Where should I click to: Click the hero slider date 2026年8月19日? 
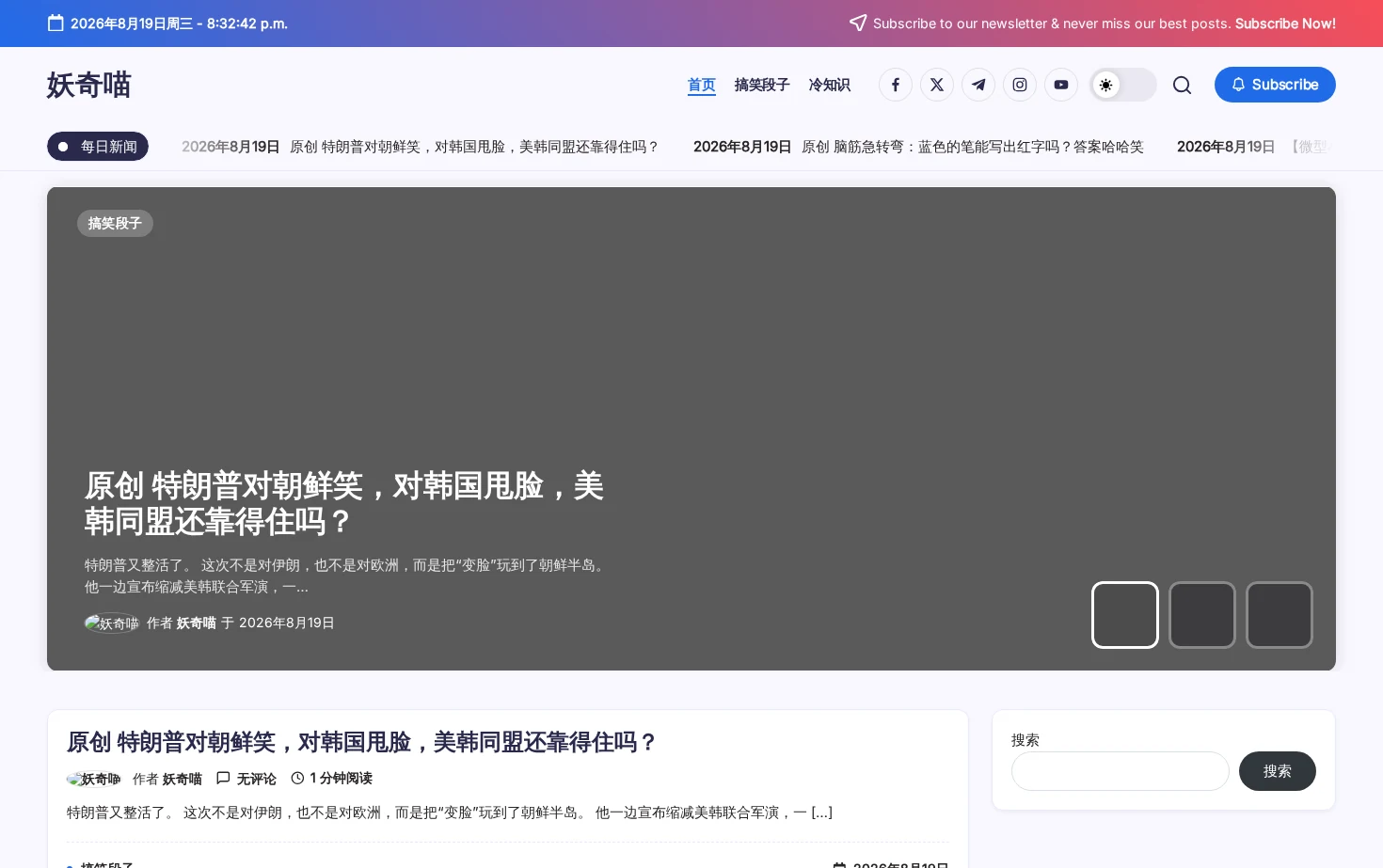287,623
